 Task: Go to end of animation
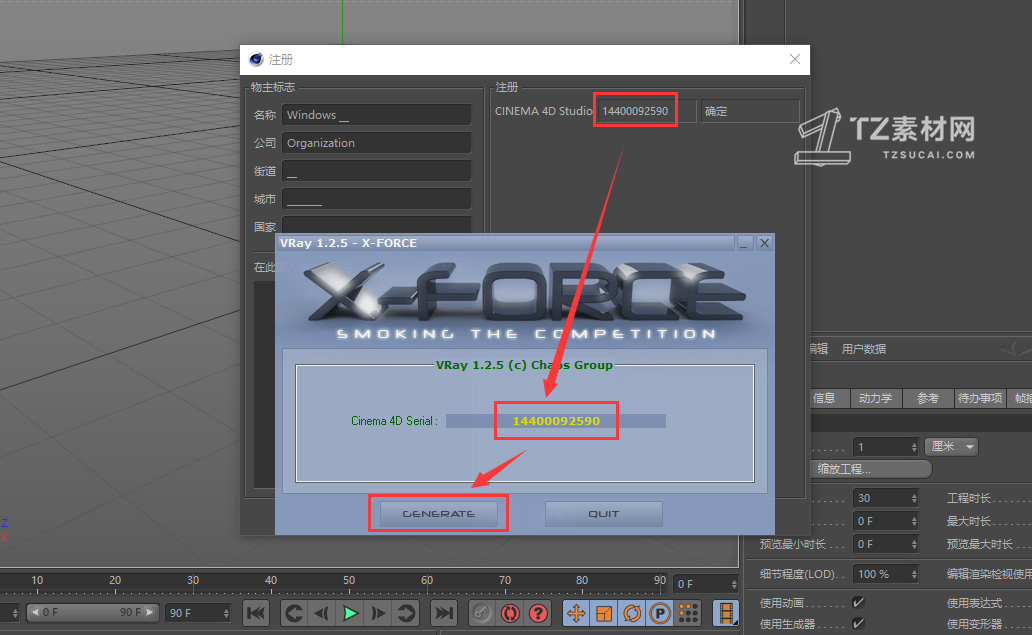click(444, 613)
